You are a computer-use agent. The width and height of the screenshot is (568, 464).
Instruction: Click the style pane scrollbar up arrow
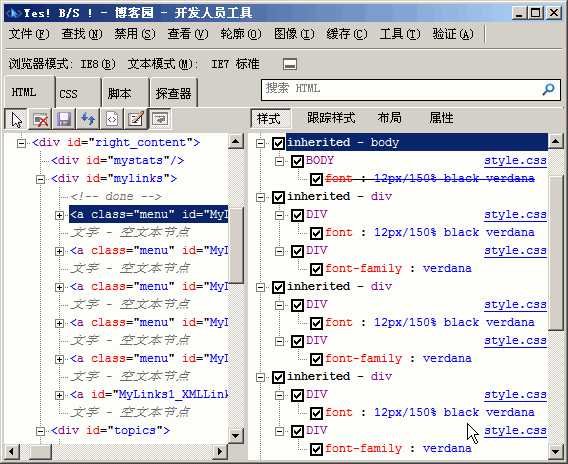point(555,141)
